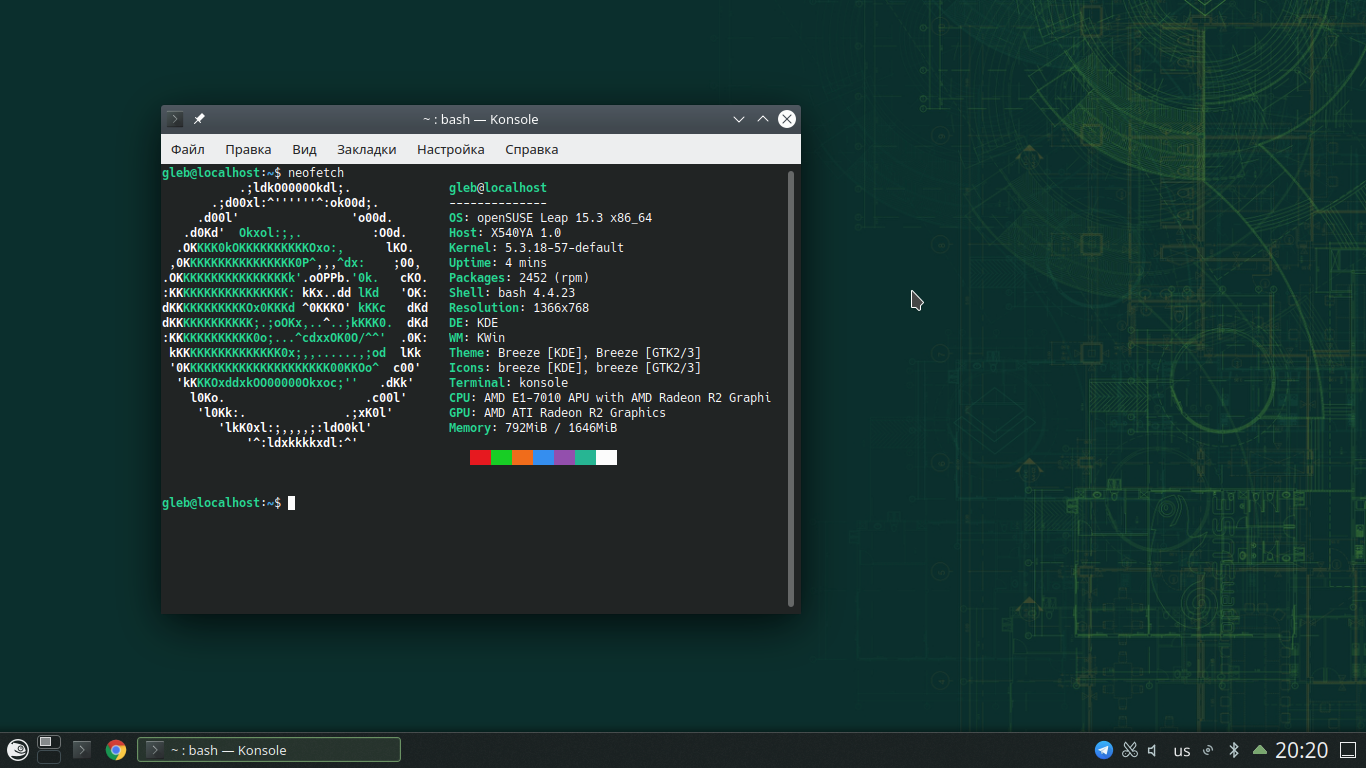Open the Закладки menu
1366x768 pixels.
pos(366,149)
